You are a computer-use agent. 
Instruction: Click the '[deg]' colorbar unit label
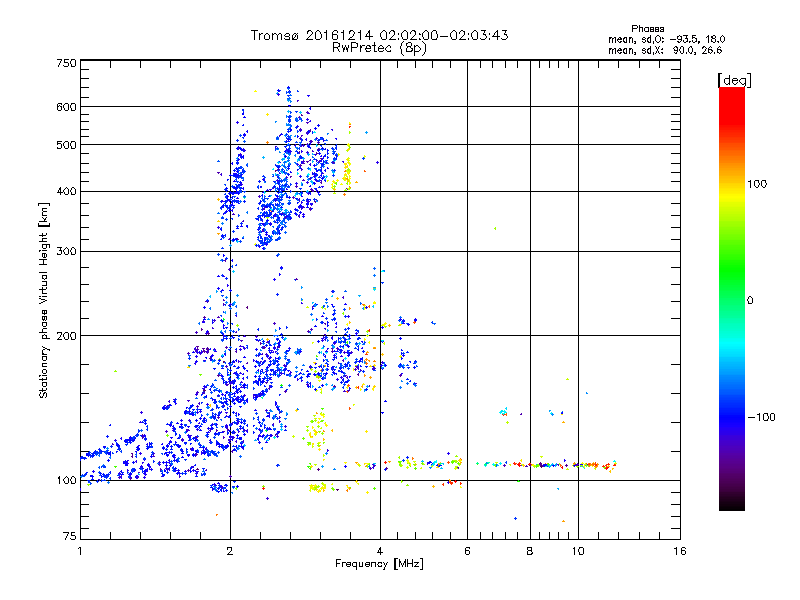[734, 80]
